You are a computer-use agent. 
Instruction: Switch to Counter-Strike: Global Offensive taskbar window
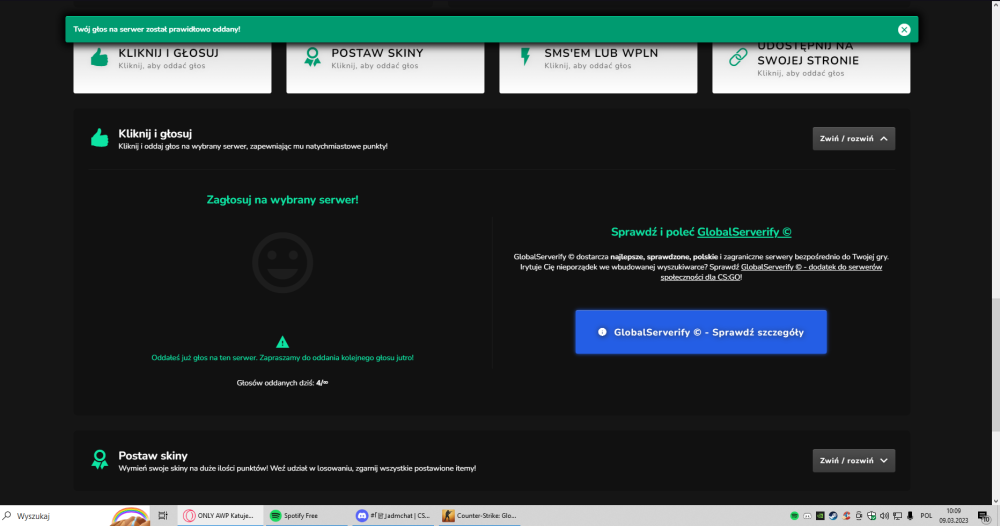[479, 516]
